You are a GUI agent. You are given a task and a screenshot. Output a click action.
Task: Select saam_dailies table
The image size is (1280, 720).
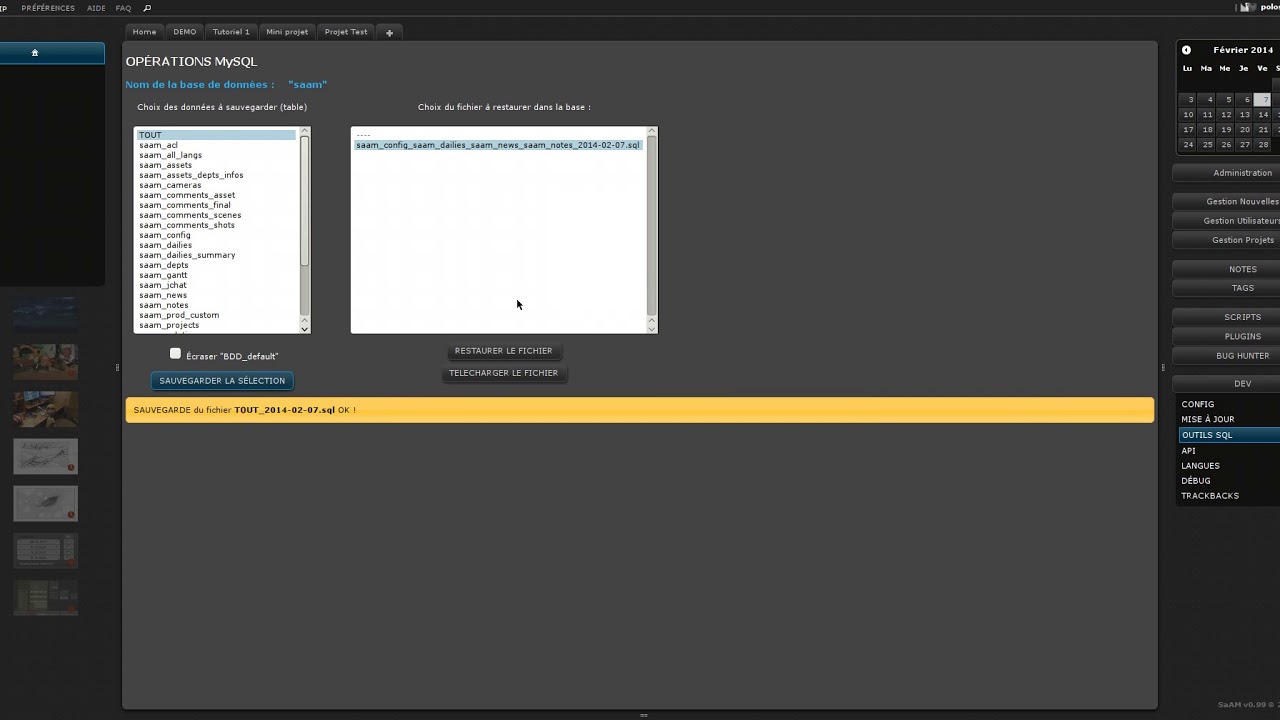click(217, 245)
